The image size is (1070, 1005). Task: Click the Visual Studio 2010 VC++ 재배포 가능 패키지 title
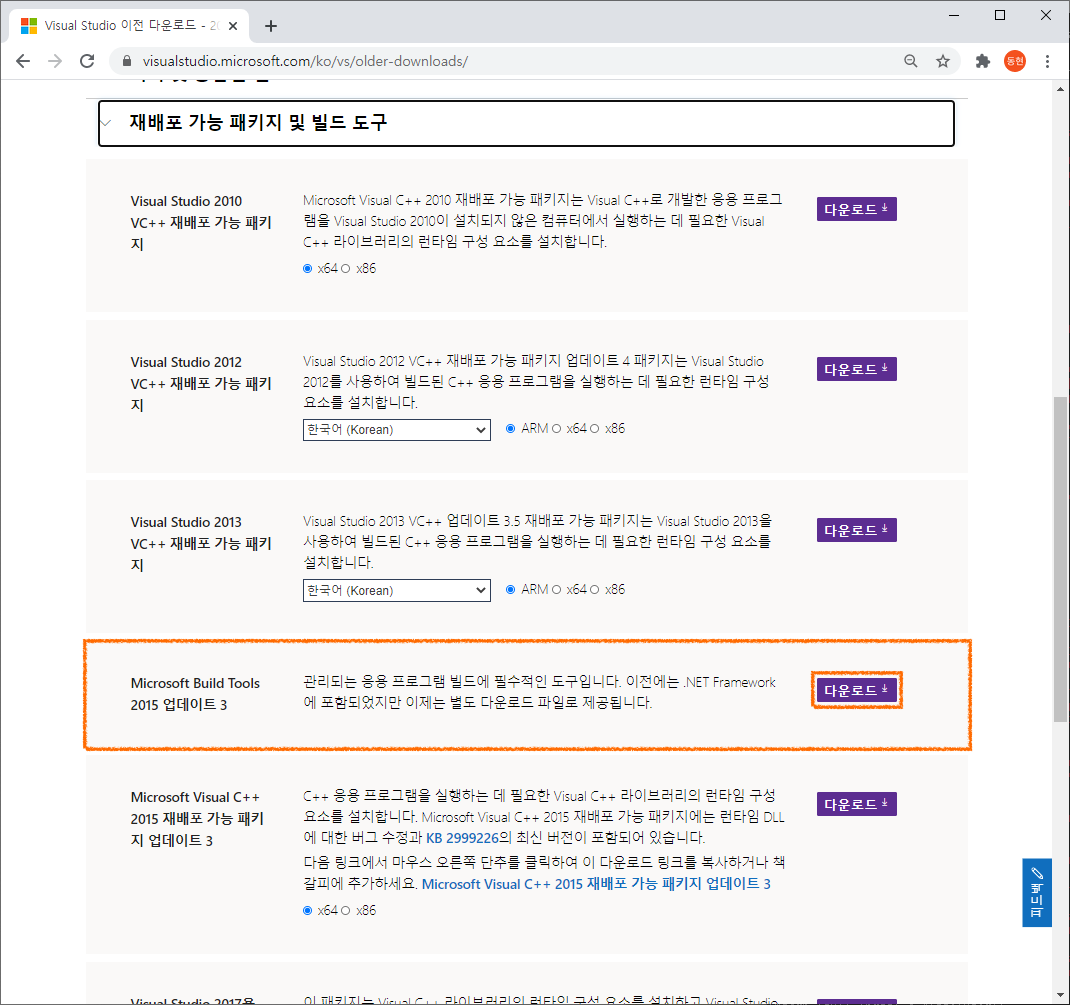(201, 222)
